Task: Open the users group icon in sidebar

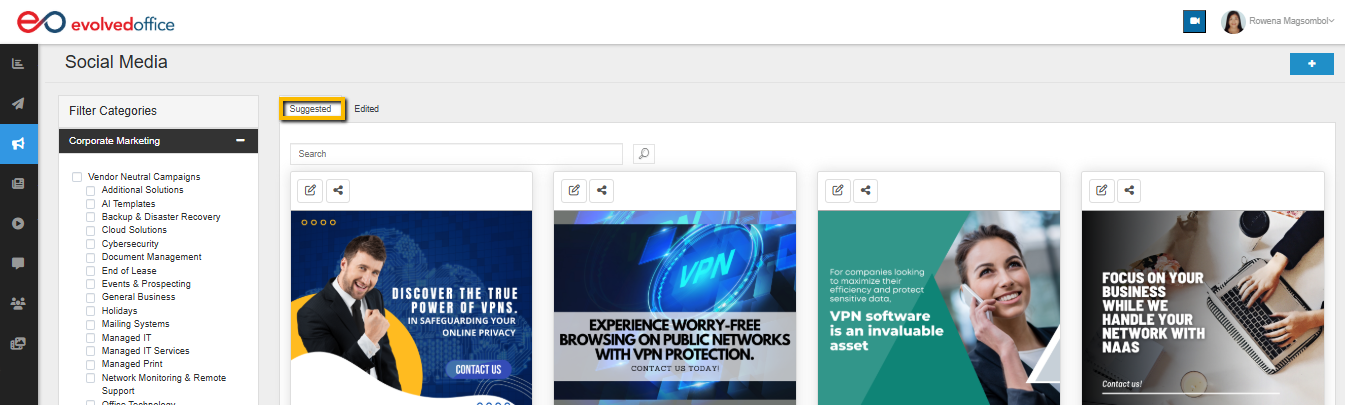Action: click(x=18, y=302)
